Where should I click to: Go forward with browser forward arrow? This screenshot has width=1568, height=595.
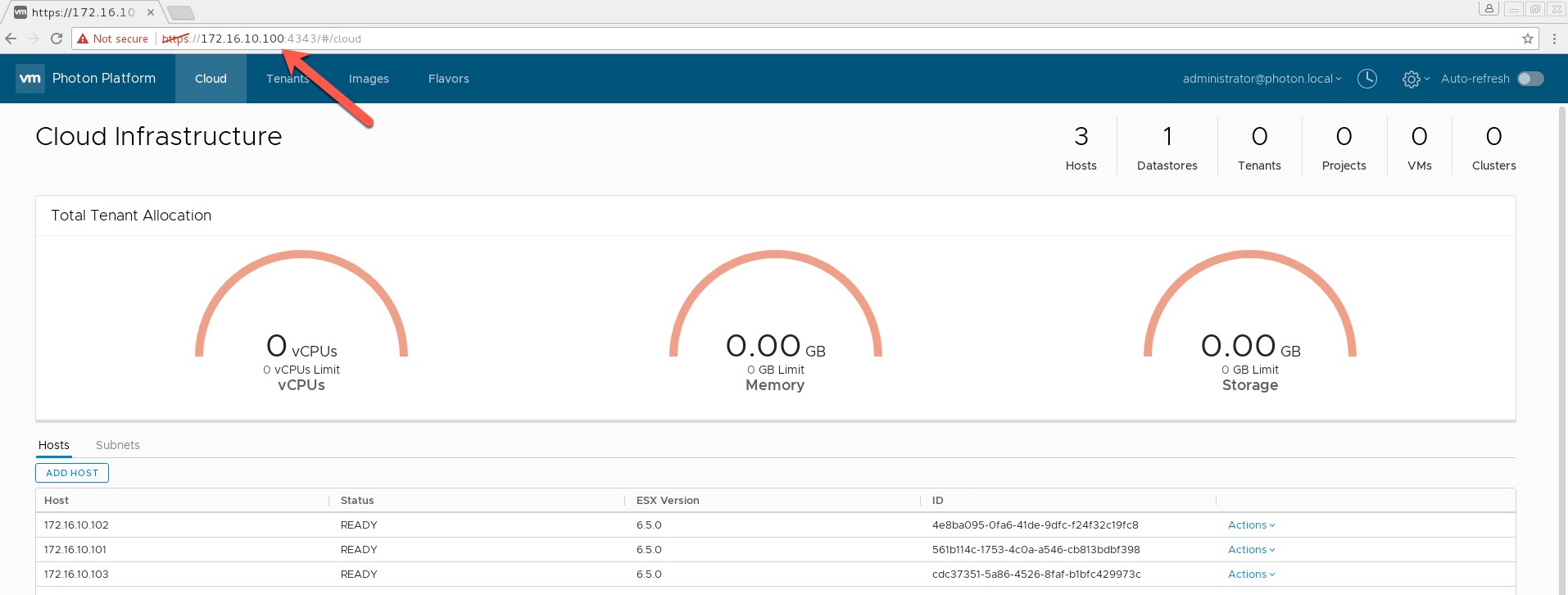click(x=34, y=39)
